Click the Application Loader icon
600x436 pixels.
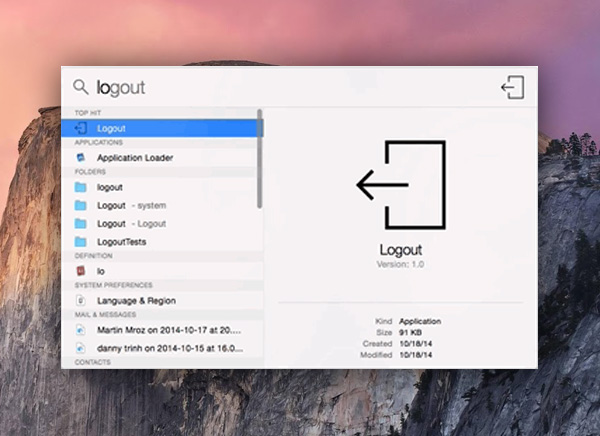coord(81,157)
